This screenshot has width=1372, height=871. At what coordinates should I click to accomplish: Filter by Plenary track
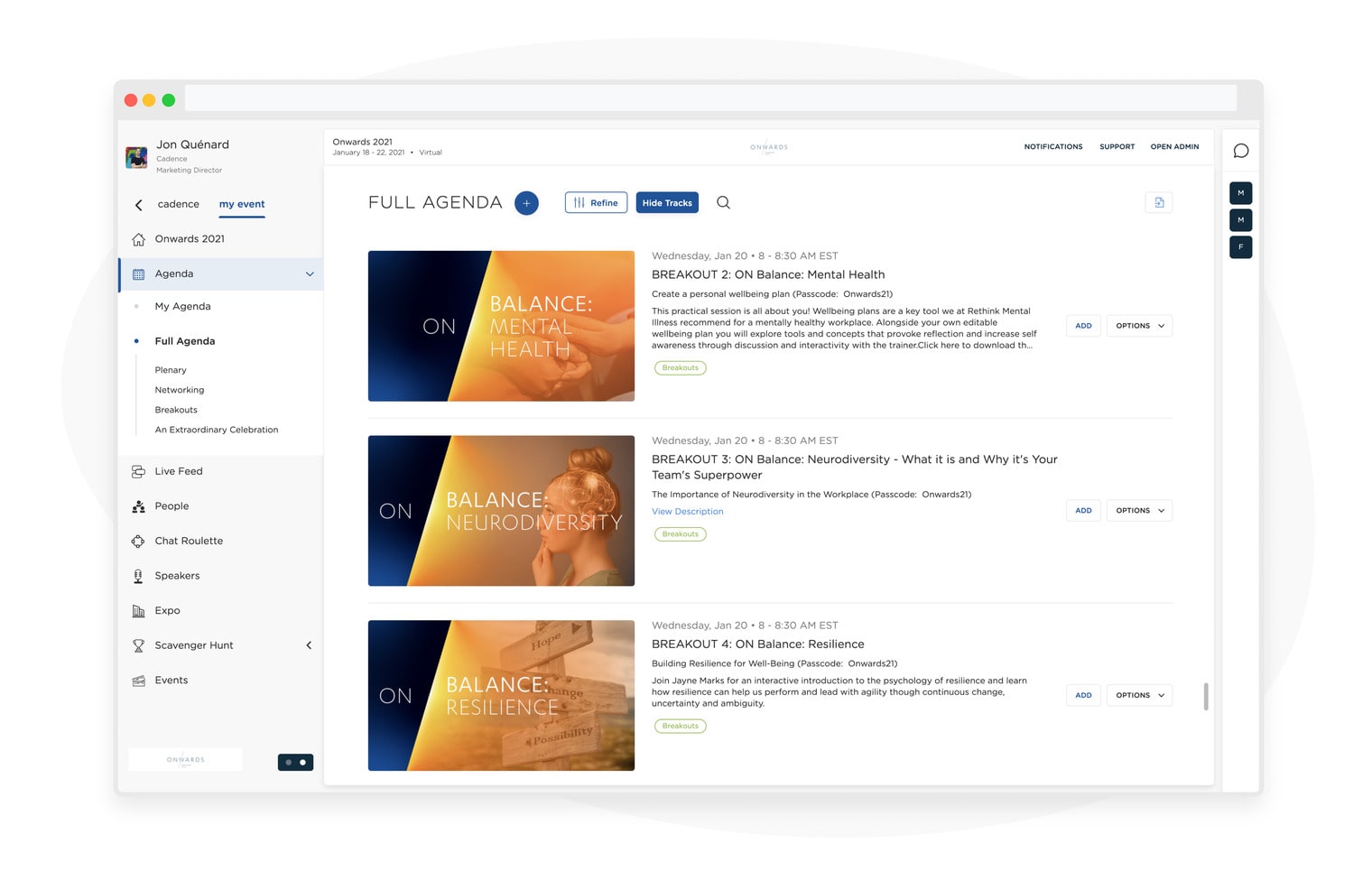[171, 370]
